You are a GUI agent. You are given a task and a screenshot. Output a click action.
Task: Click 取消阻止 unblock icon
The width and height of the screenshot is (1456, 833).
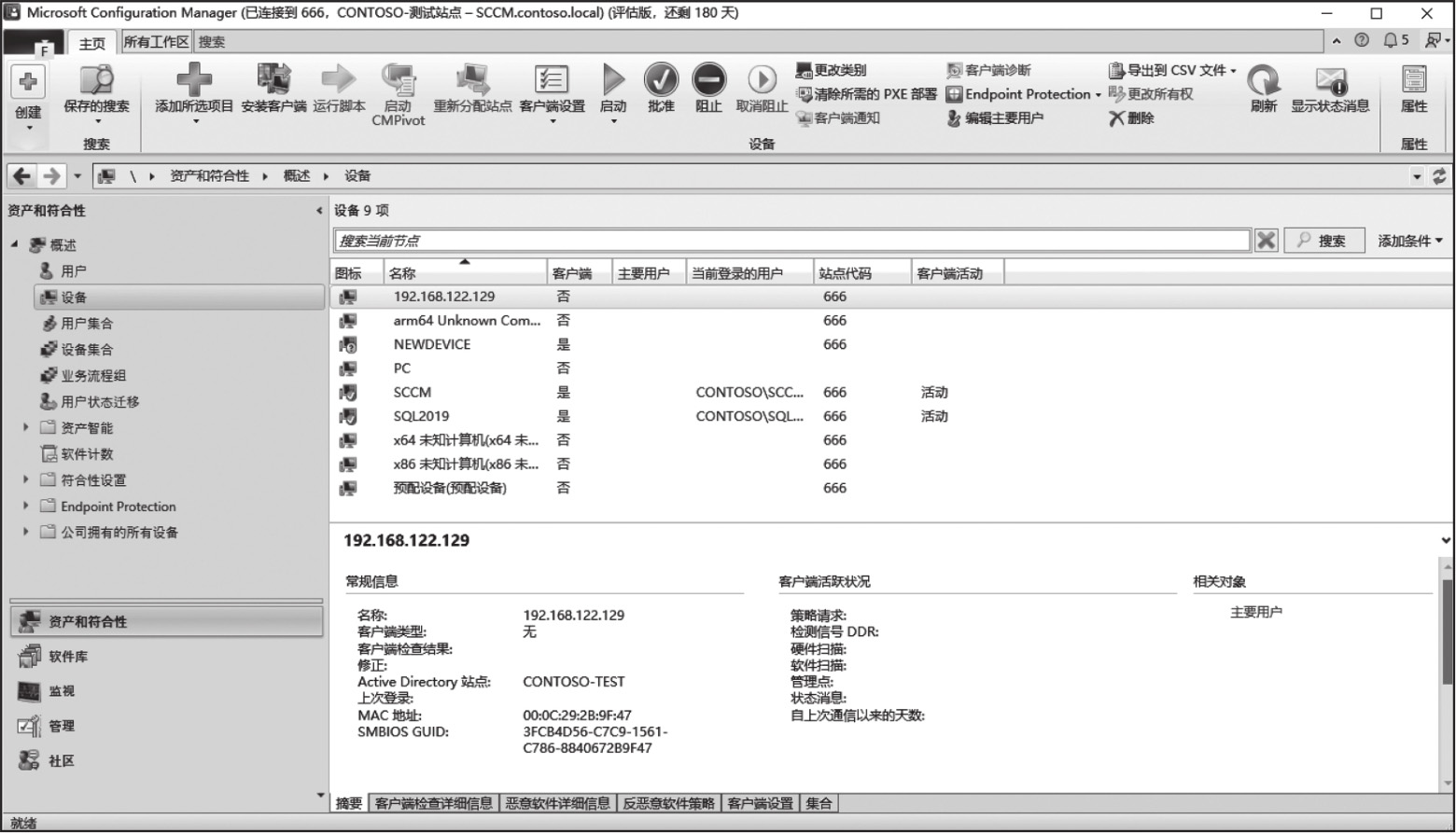762,80
